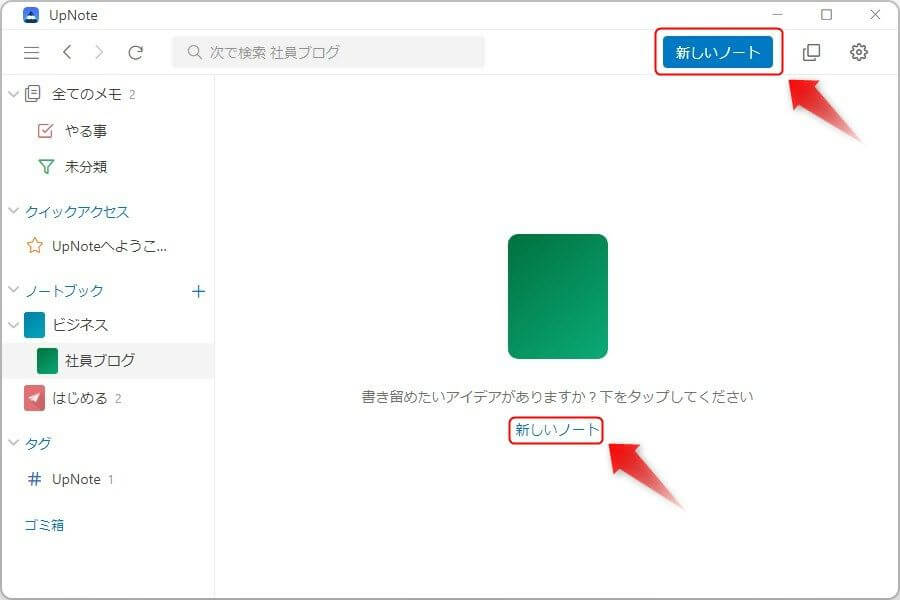Collapse the 全てのメモ section chevron
Viewport: 900px width, 600px height.
14,94
